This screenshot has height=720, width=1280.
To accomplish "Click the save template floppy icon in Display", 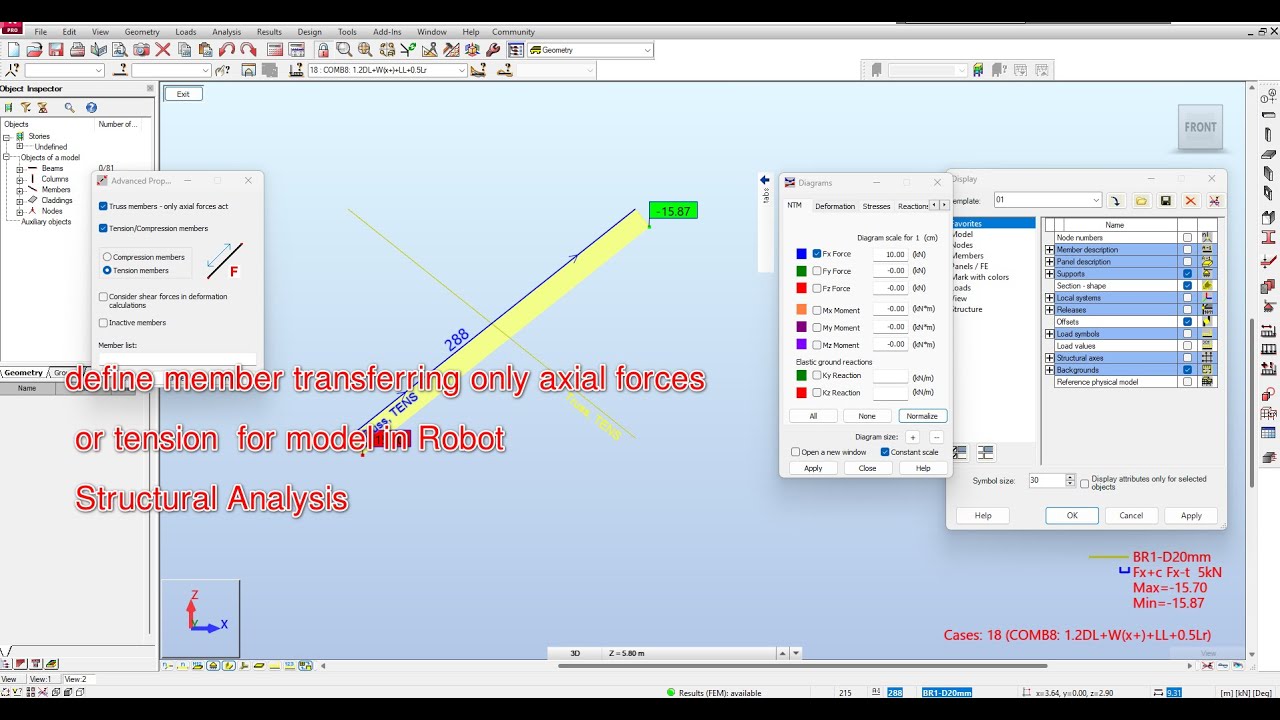I will [1166, 201].
